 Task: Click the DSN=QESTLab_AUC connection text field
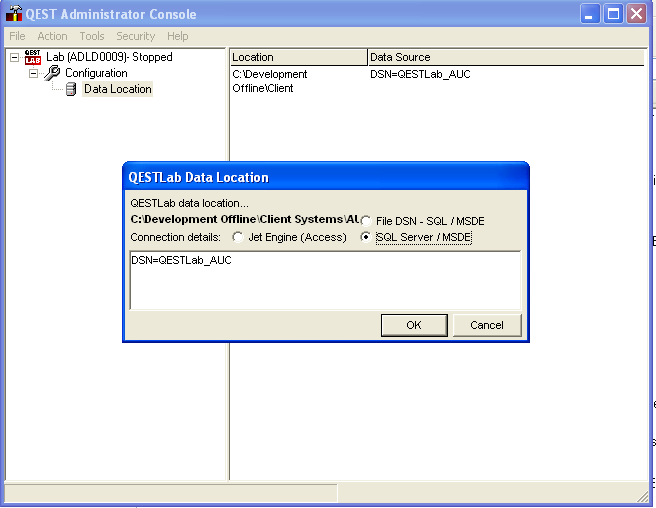click(x=325, y=280)
